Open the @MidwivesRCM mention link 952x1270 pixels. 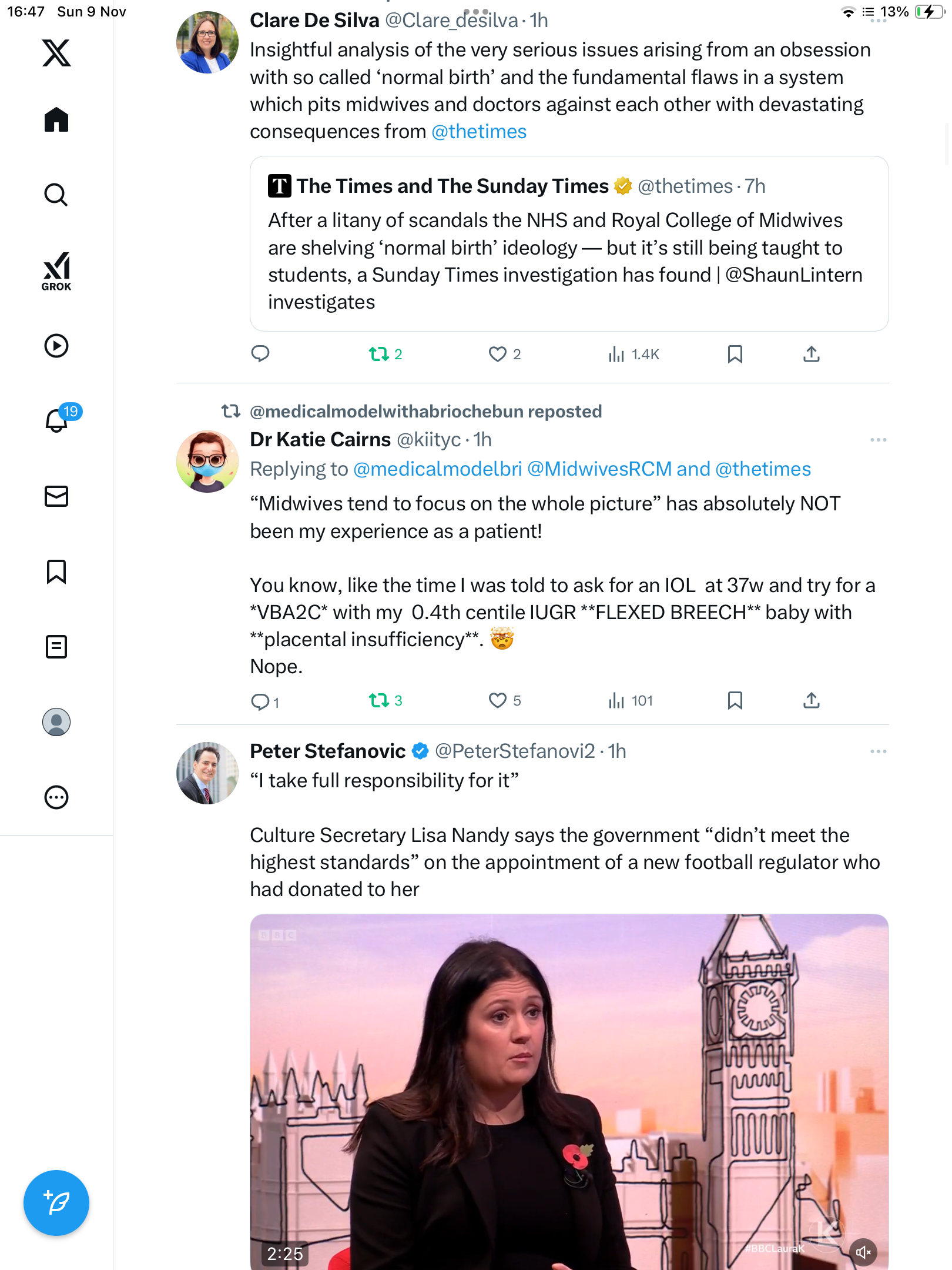click(x=599, y=469)
